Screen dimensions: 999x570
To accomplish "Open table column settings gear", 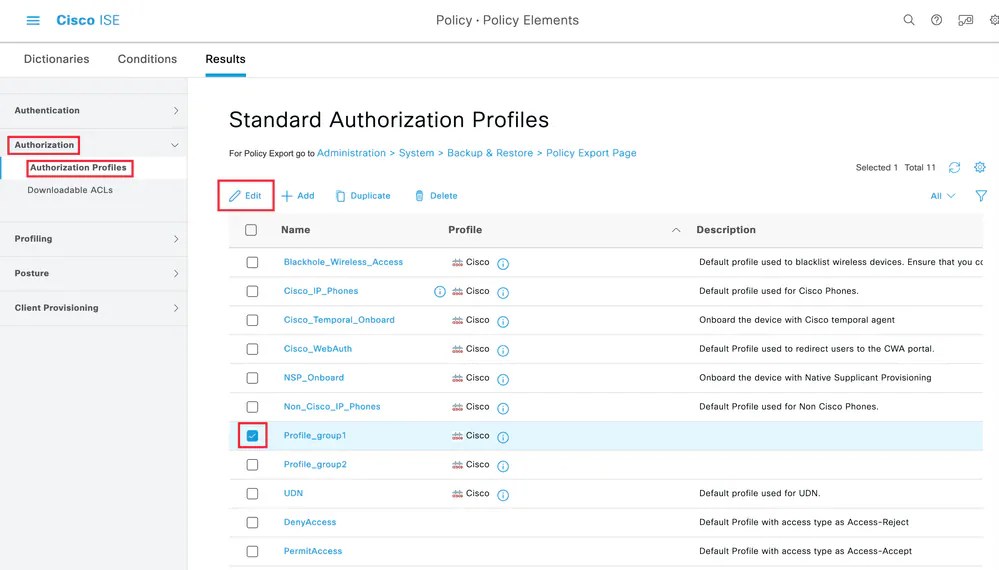I will [980, 167].
